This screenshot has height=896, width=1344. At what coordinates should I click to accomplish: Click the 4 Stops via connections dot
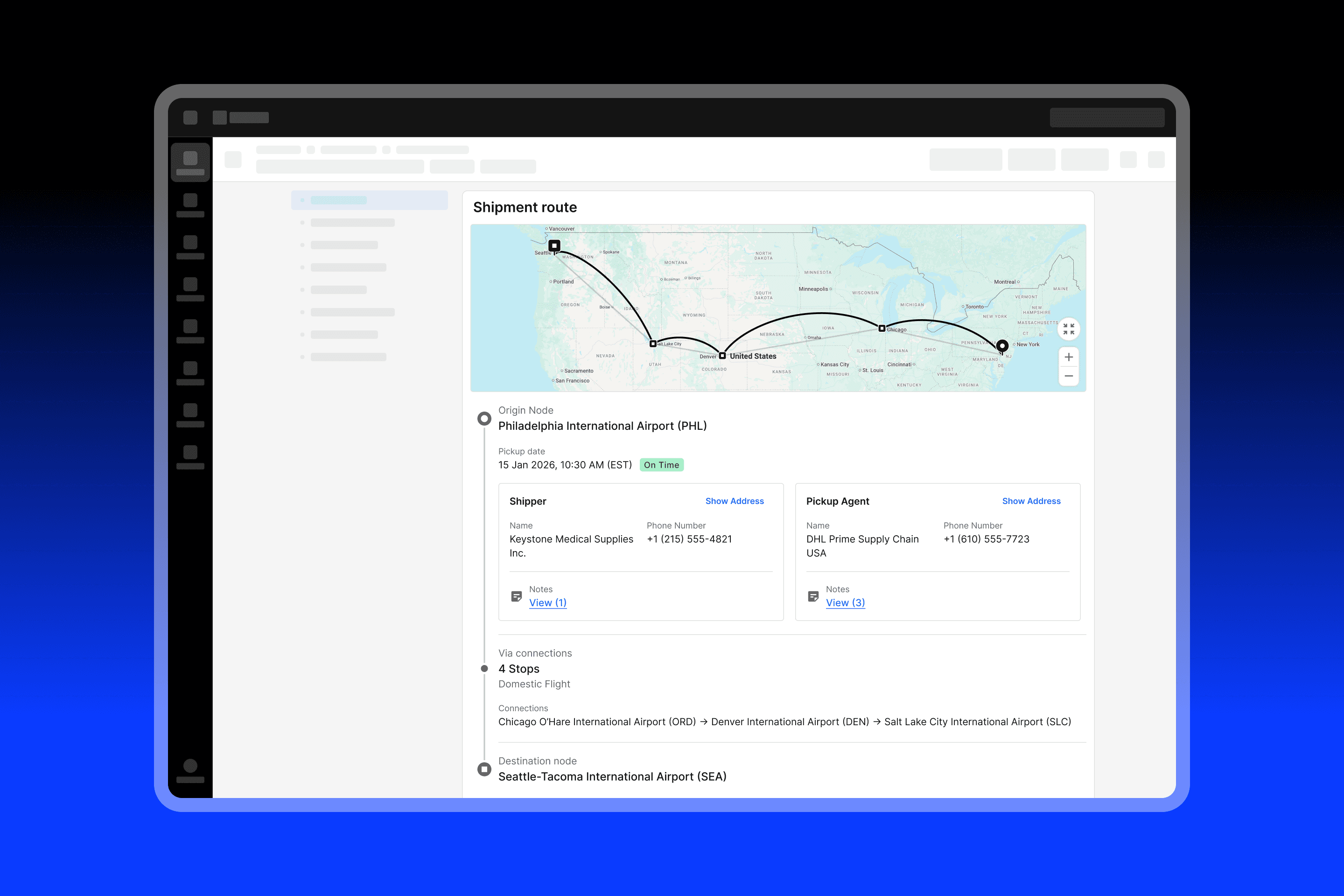(484, 669)
